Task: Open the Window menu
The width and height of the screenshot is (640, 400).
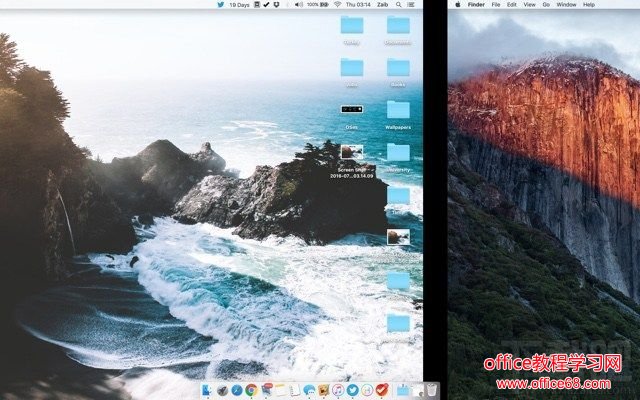Action: point(567,4)
